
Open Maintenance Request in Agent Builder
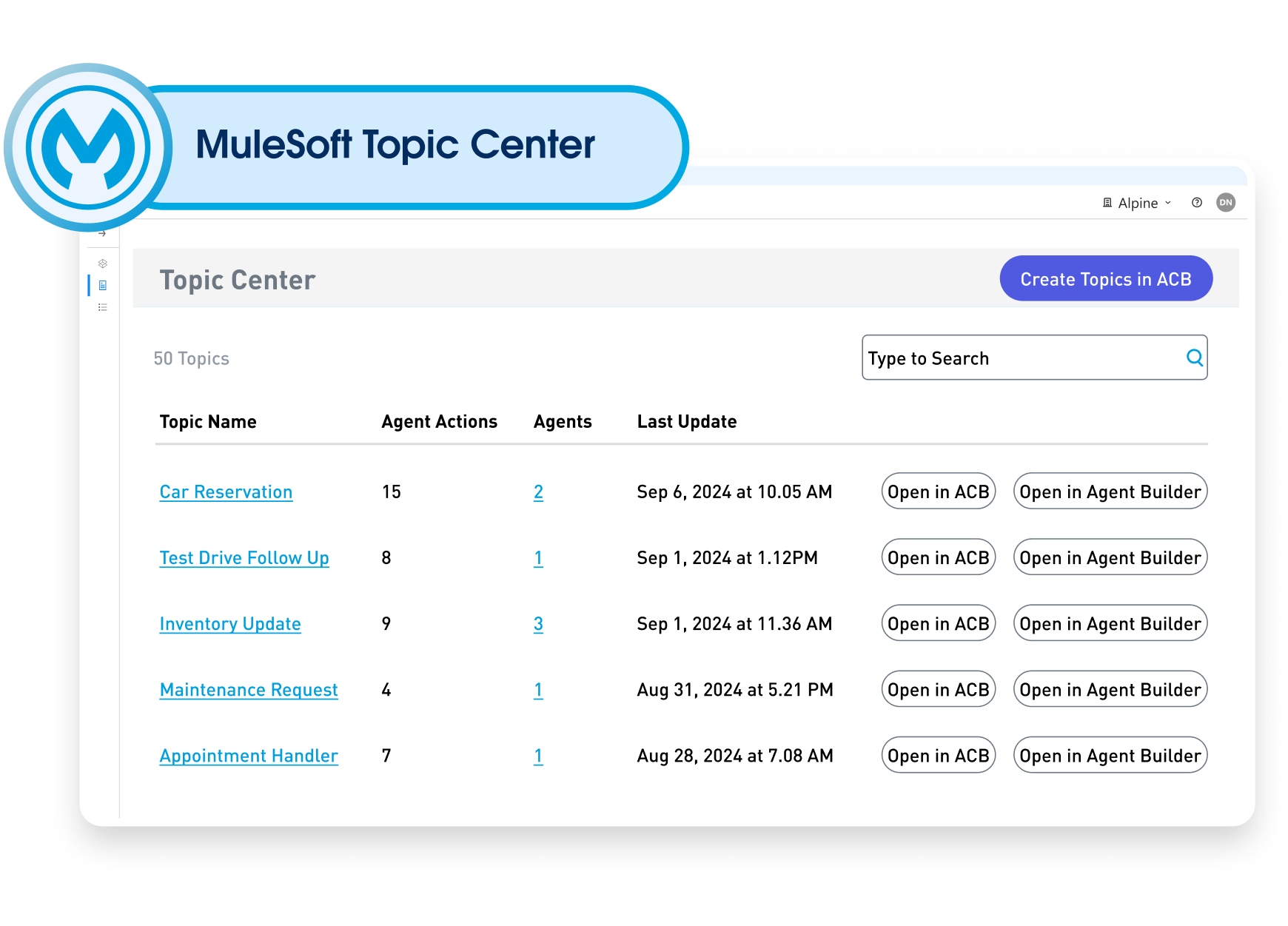1110,689
